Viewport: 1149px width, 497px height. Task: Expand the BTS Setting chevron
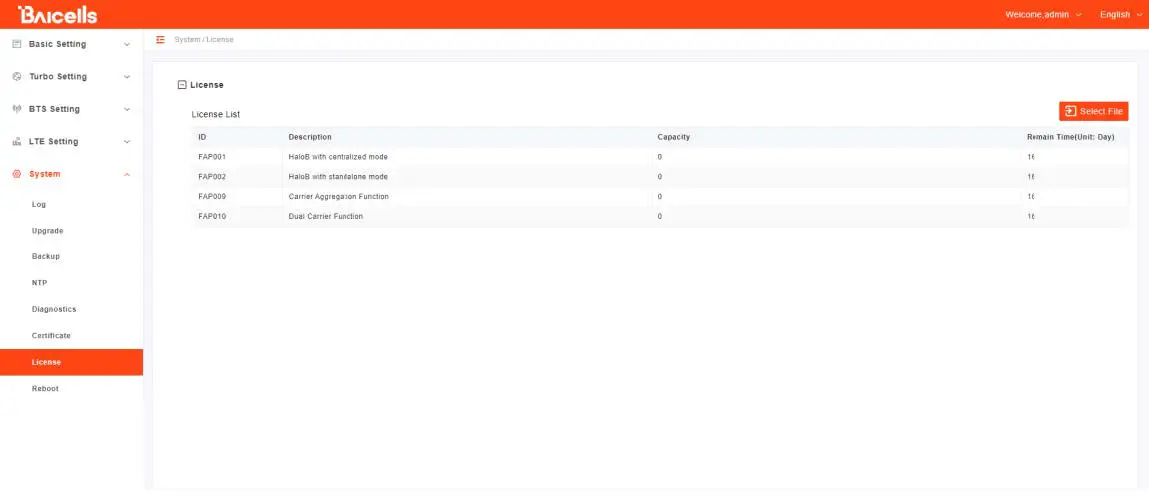[127, 109]
